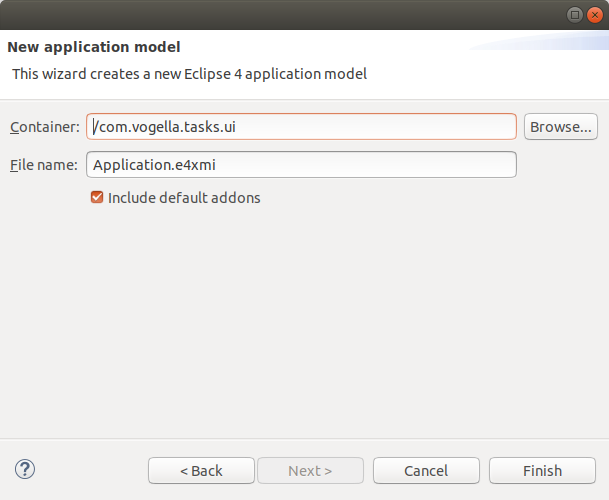The image size is (609, 500).
Task: Focus the File name input field
Action: [x=301, y=165]
